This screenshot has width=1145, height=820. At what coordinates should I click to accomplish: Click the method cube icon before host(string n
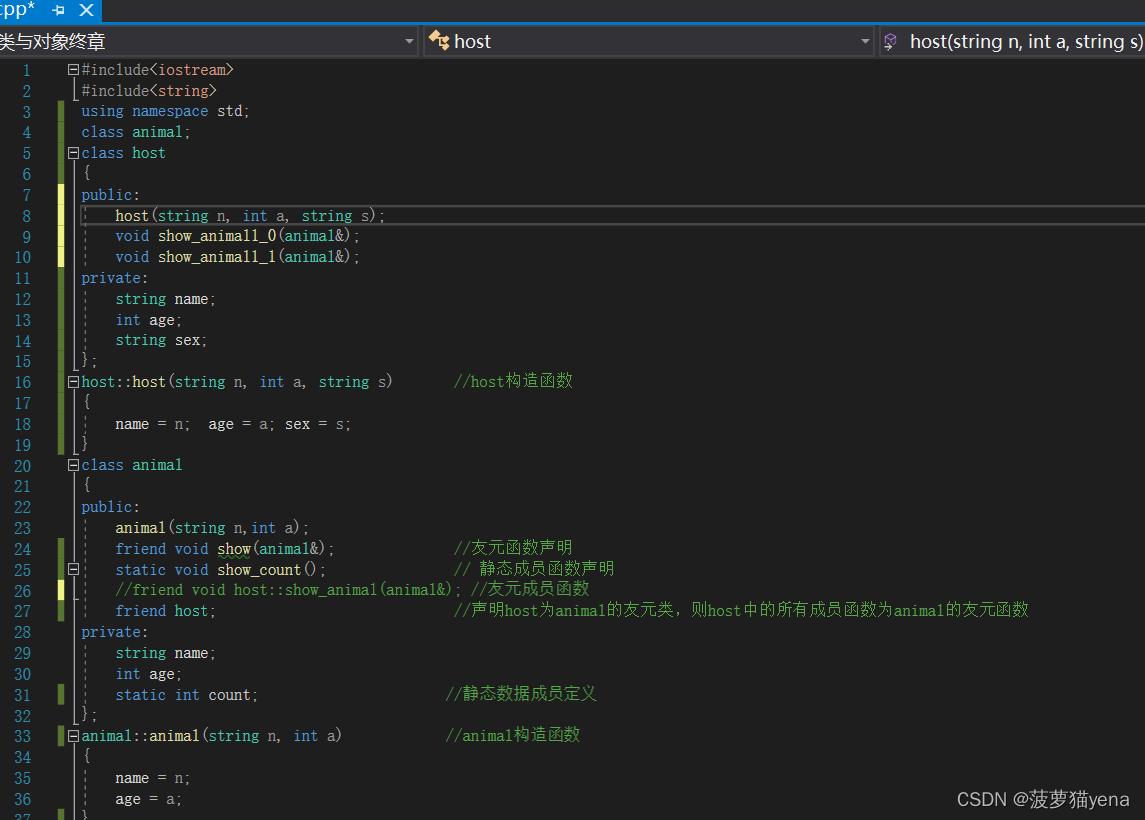(x=890, y=42)
